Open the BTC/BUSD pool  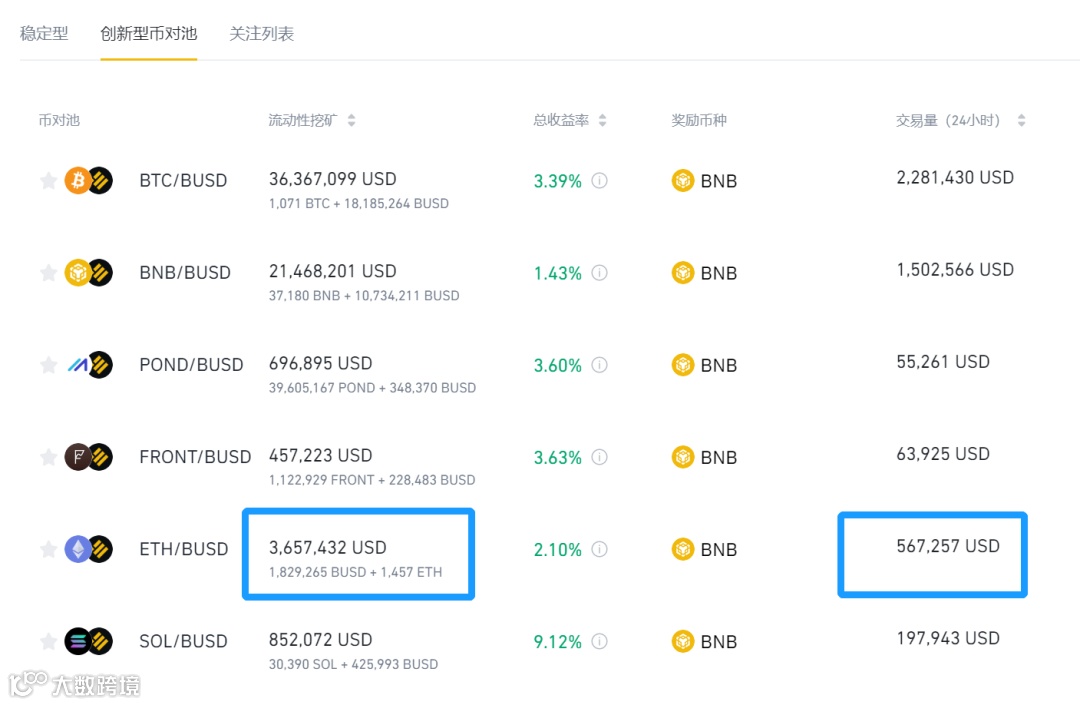point(183,180)
